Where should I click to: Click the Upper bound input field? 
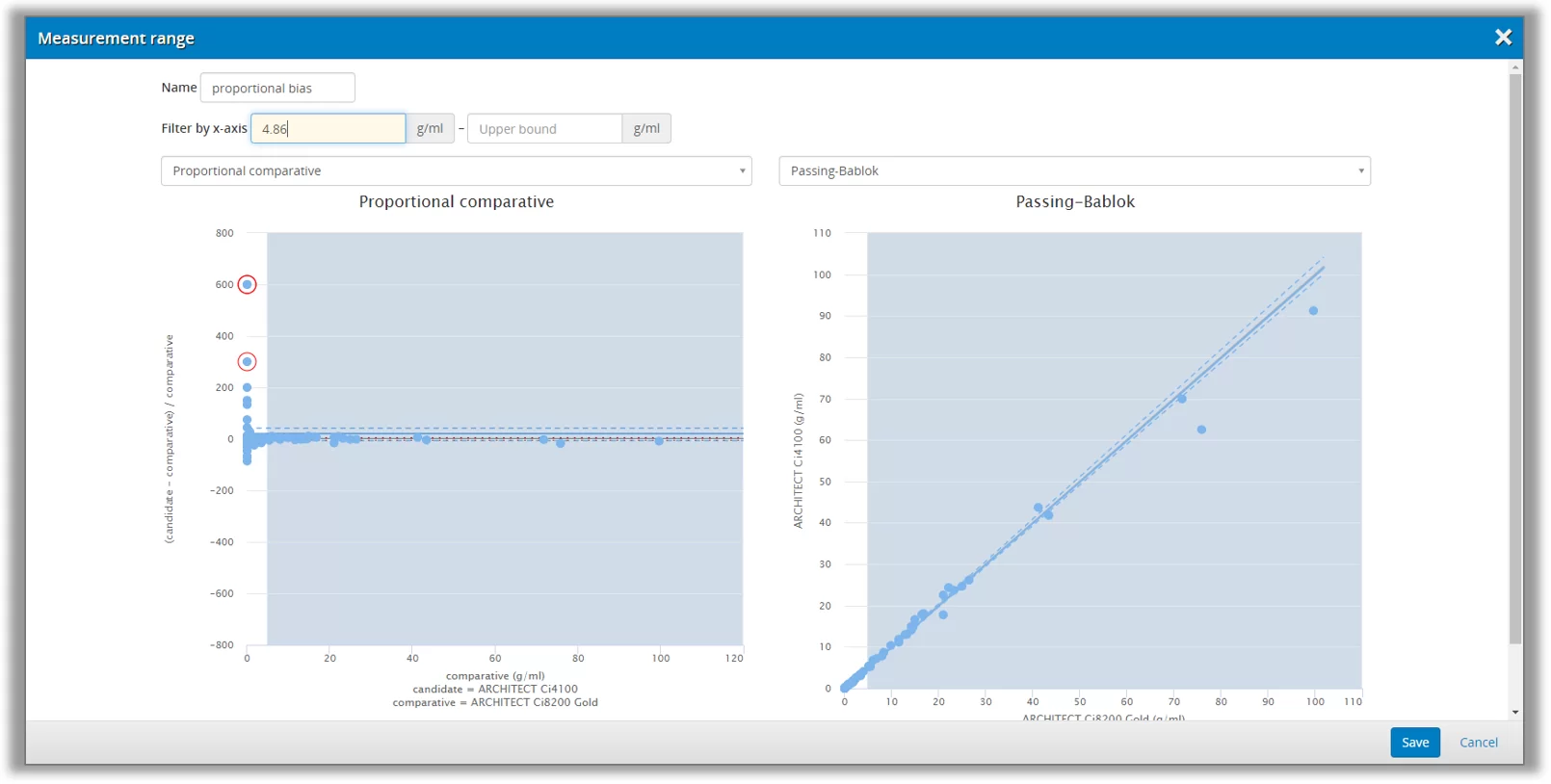(544, 129)
